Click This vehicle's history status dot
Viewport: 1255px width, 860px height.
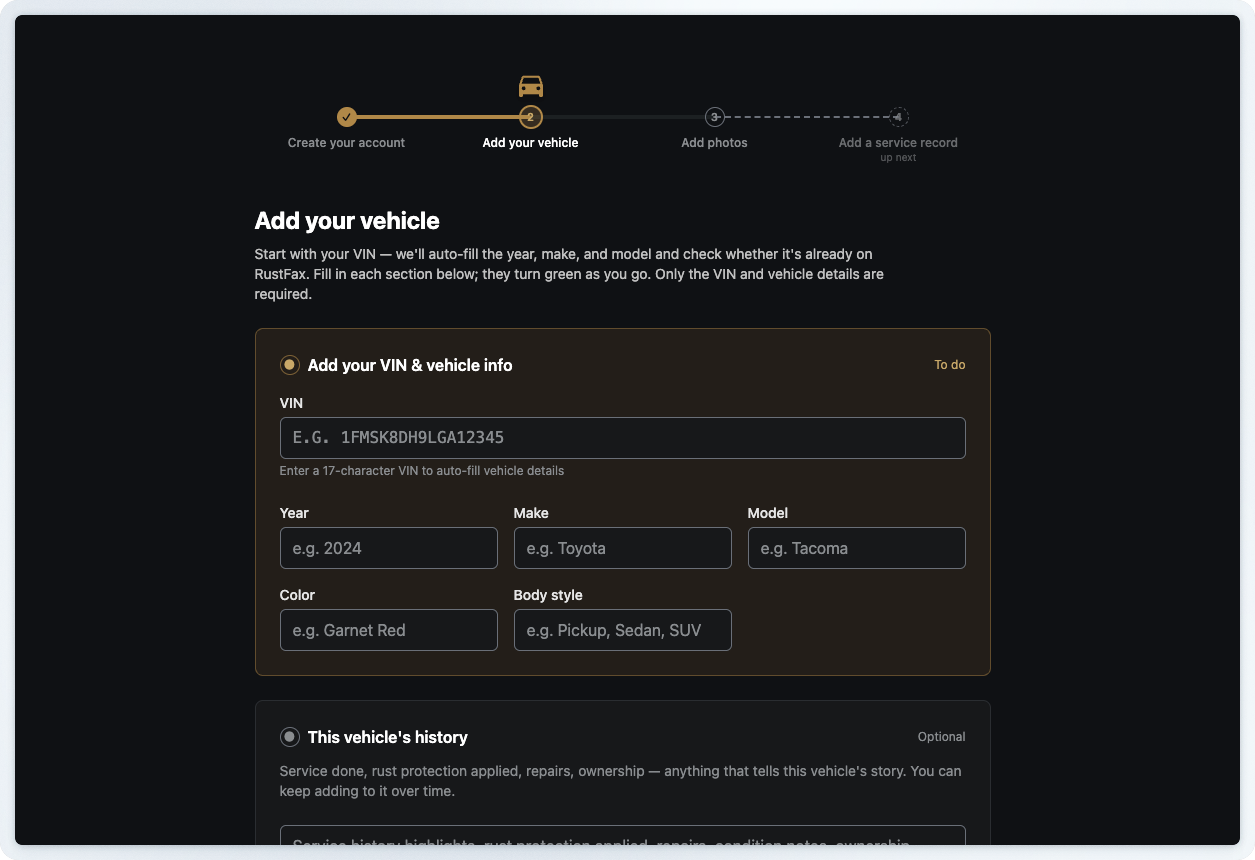coord(290,737)
